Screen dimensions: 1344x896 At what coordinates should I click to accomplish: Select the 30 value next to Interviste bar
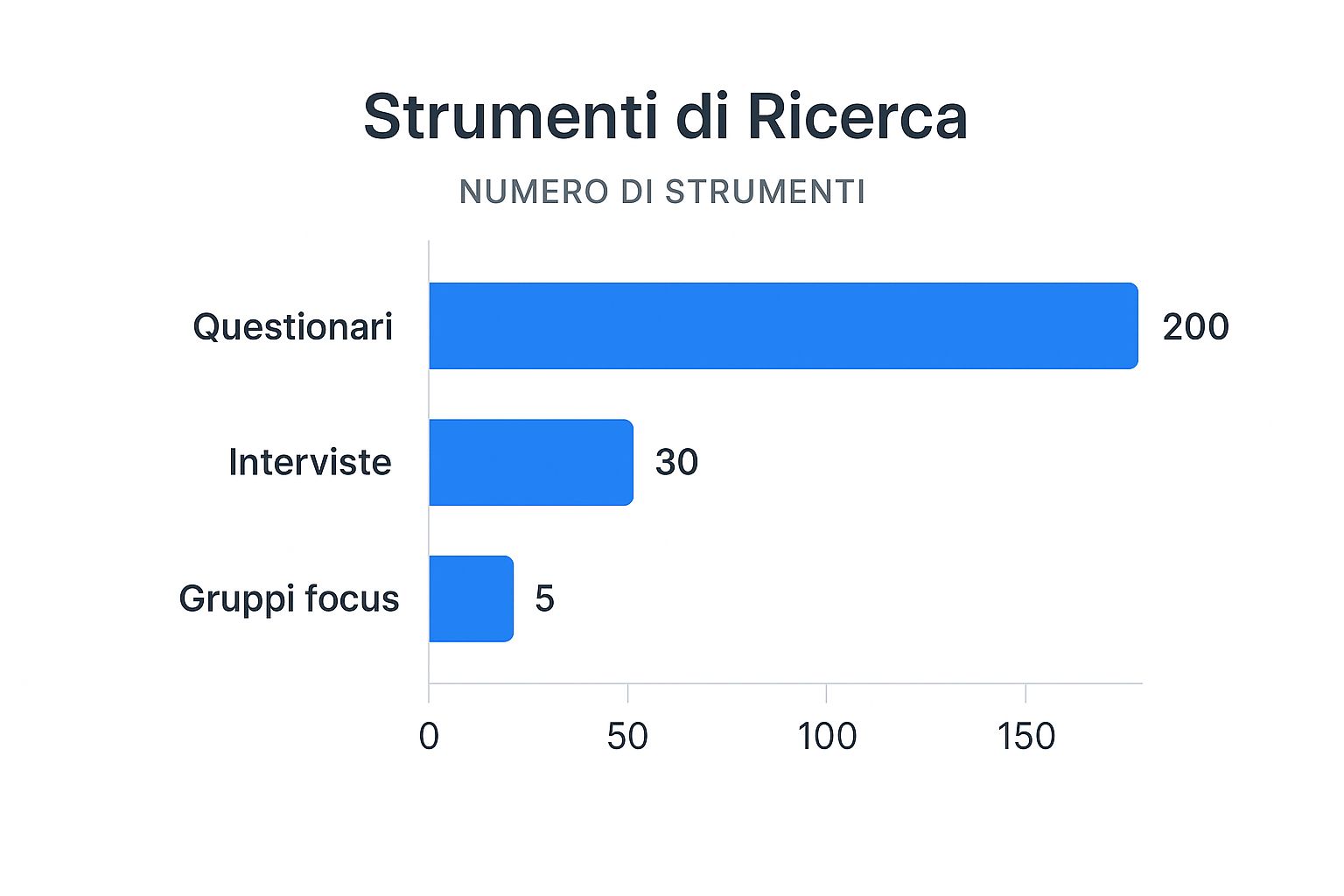pyautogui.click(x=676, y=462)
